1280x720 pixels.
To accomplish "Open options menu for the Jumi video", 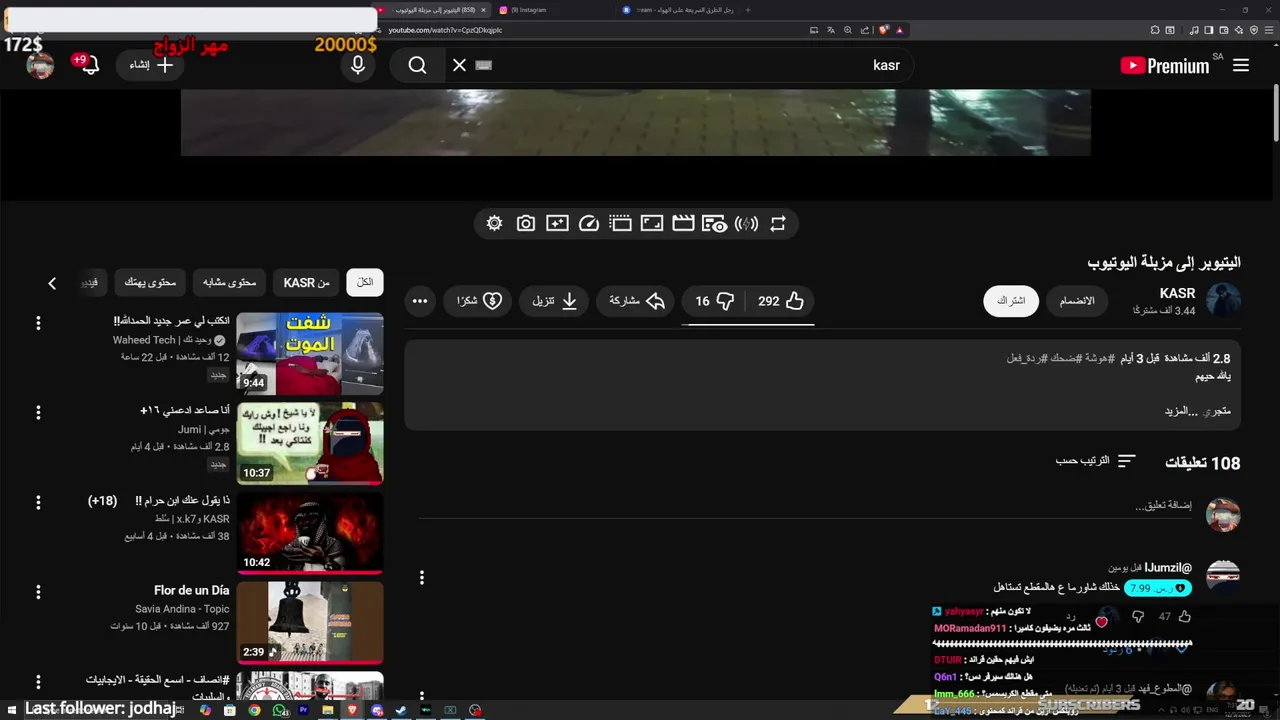I will pos(38,412).
